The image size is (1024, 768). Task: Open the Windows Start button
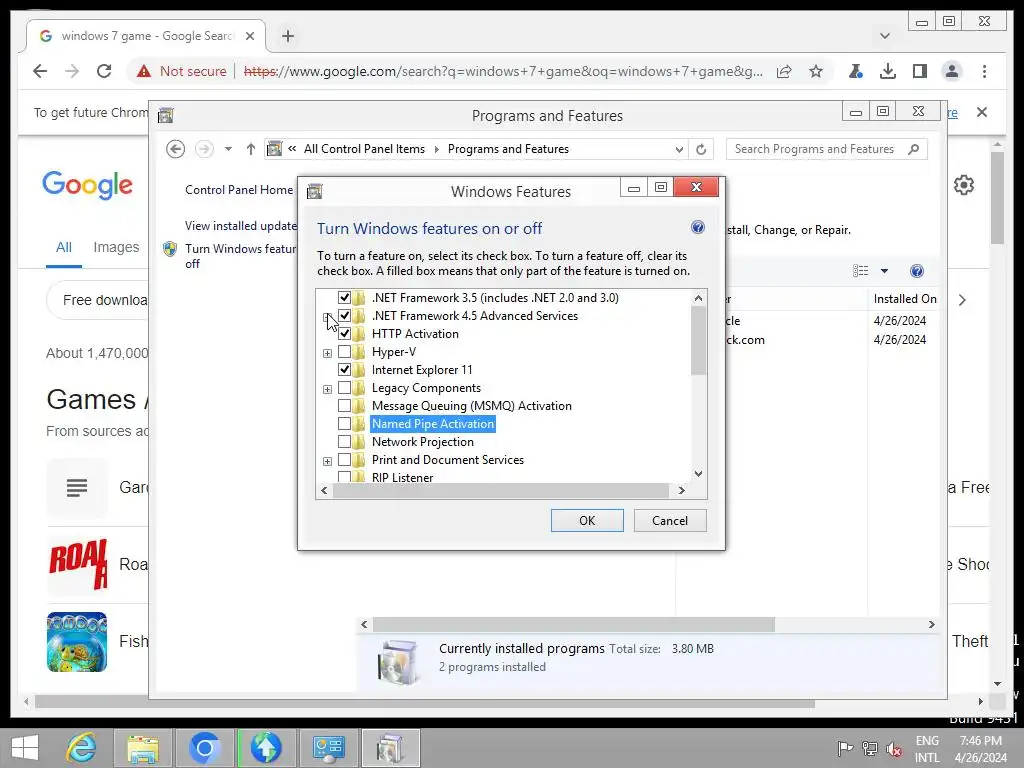click(25, 748)
